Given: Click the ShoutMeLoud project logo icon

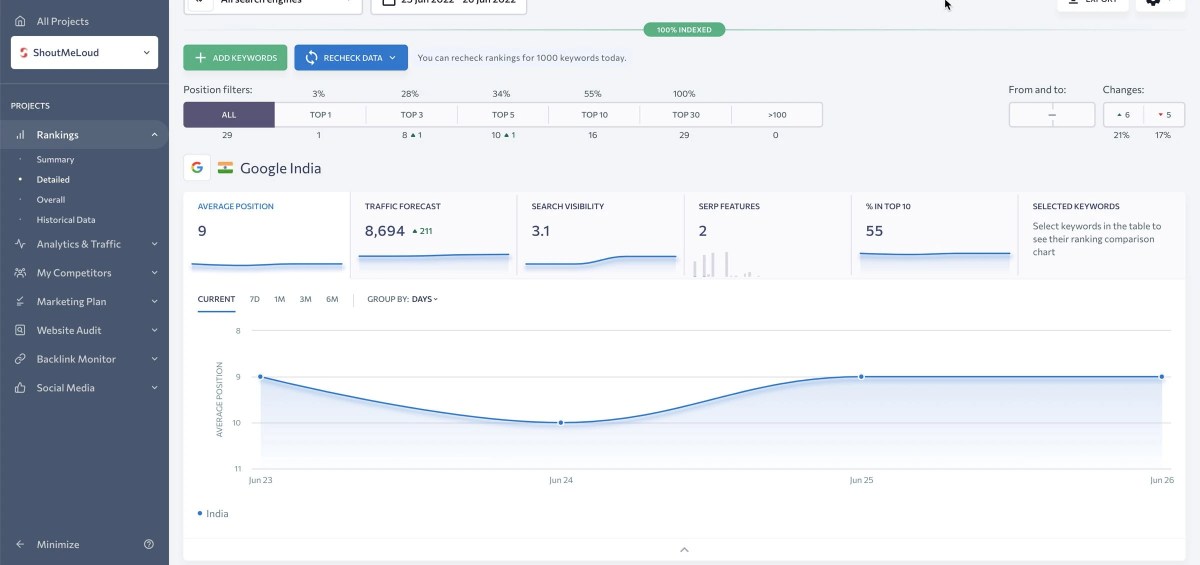Looking at the screenshot, I should 25,53.
